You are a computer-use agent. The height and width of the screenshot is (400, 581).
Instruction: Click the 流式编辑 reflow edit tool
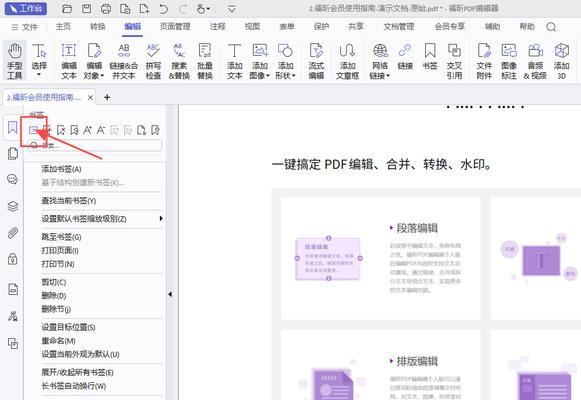[316, 61]
